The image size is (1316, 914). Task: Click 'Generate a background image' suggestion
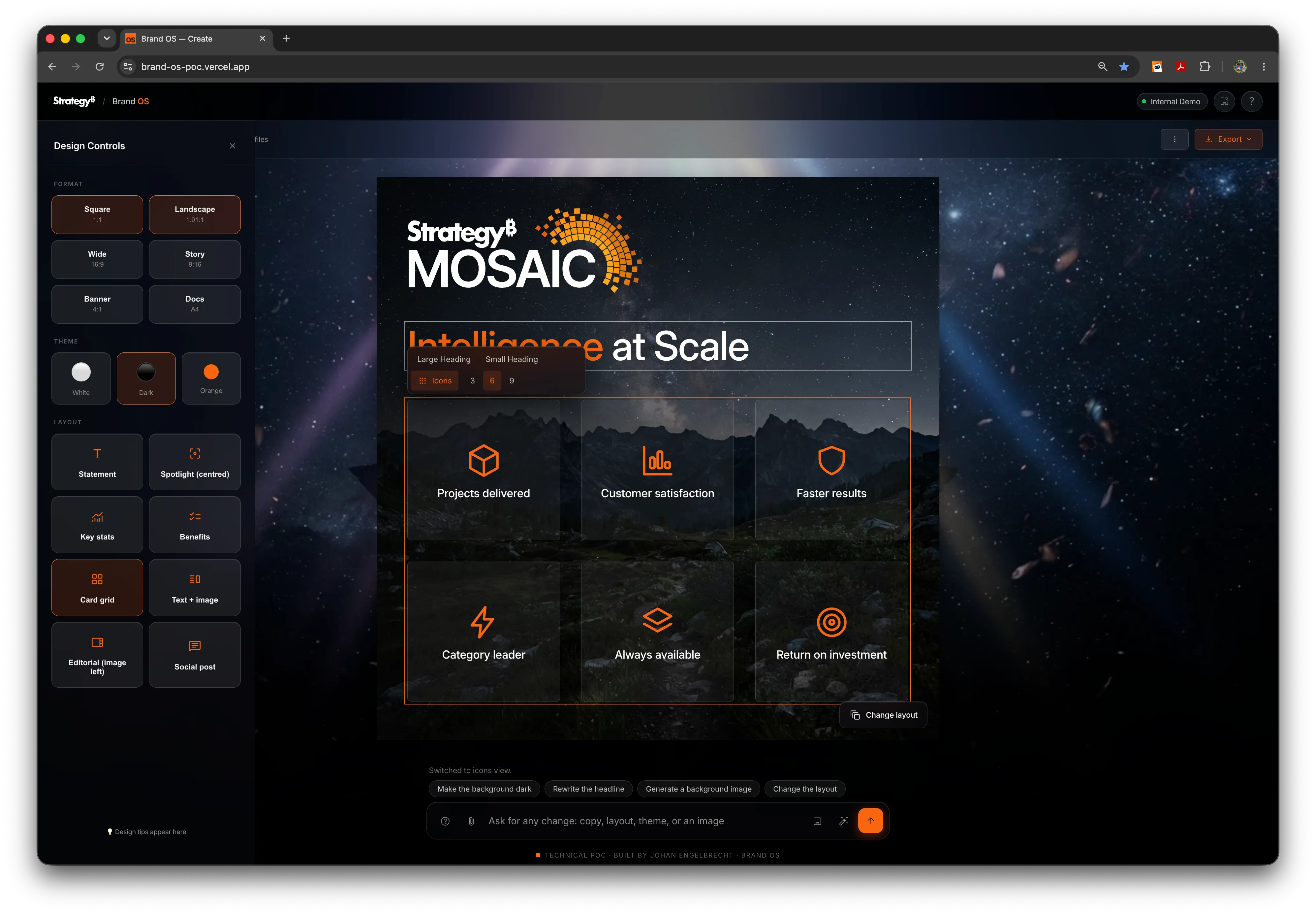(x=698, y=789)
